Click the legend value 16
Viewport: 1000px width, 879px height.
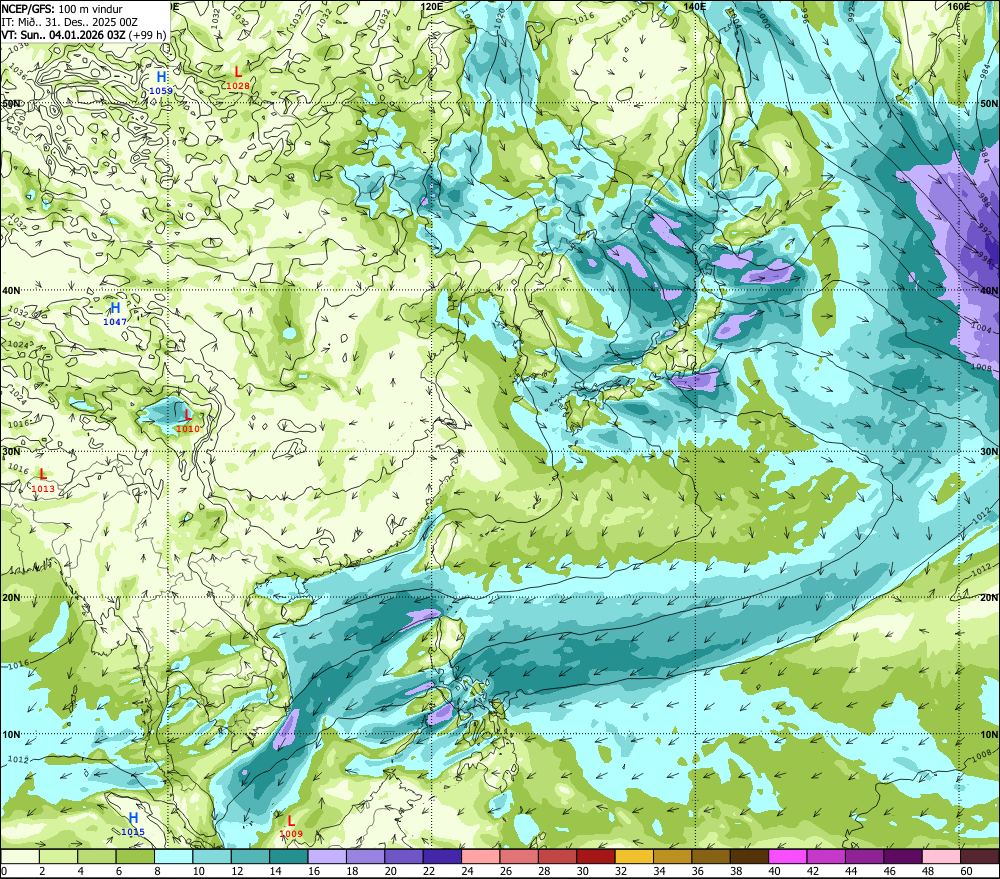click(x=314, y=871)
